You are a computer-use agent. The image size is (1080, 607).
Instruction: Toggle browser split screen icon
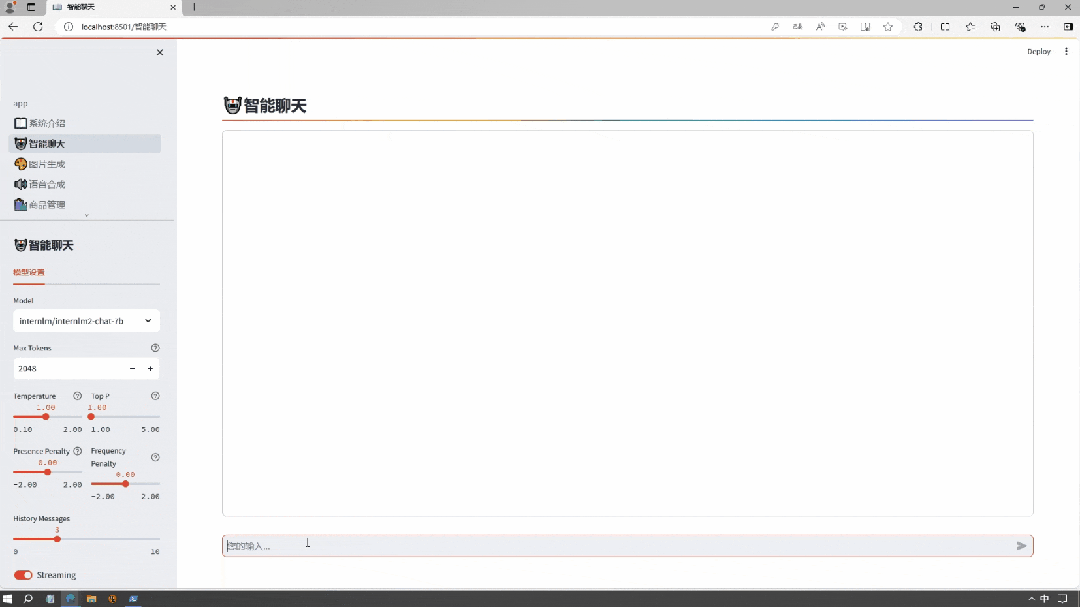(x=945, y=27)
